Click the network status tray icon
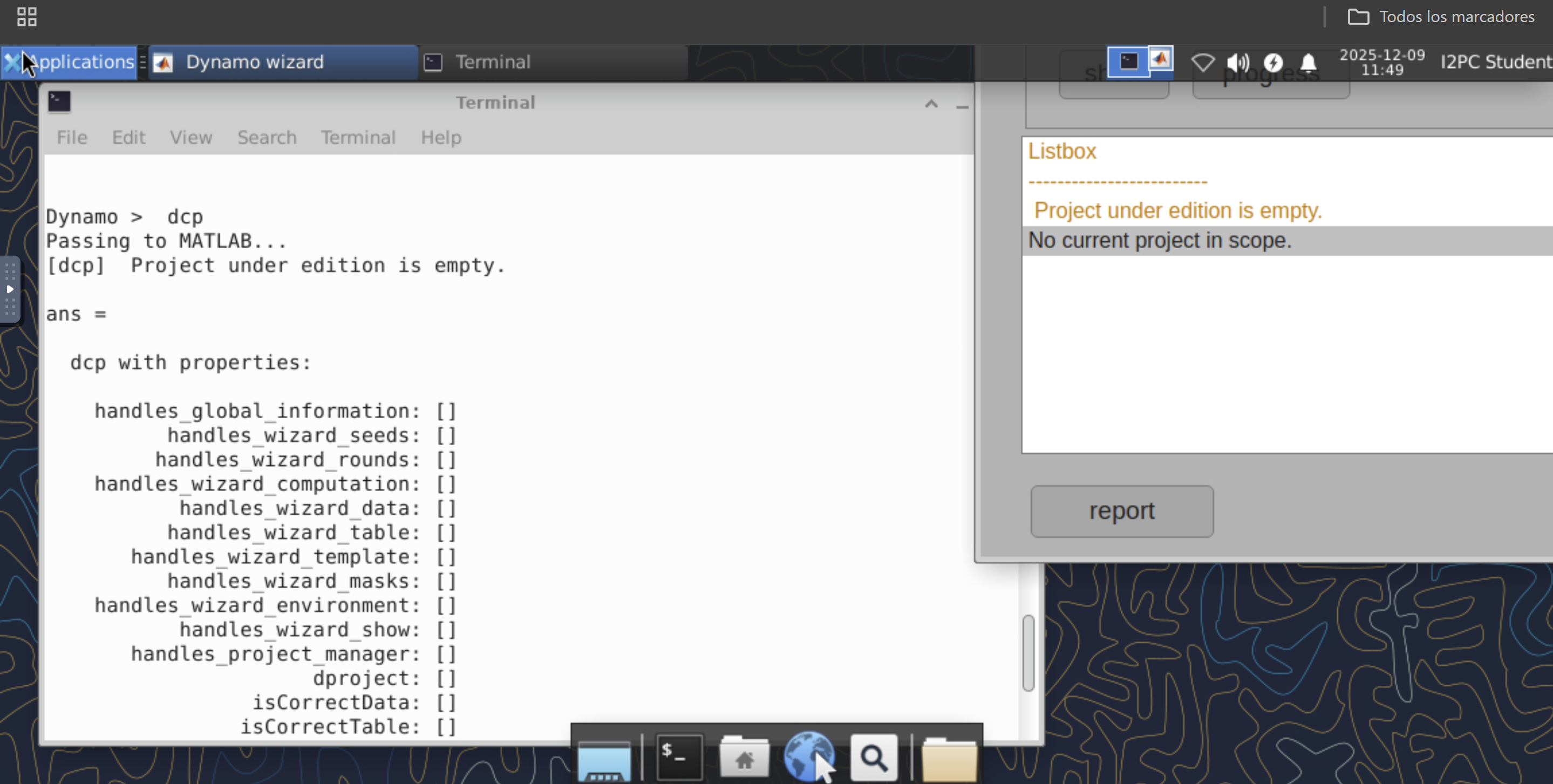Screen dimensions: 1553x784 tap(1203, 62)
